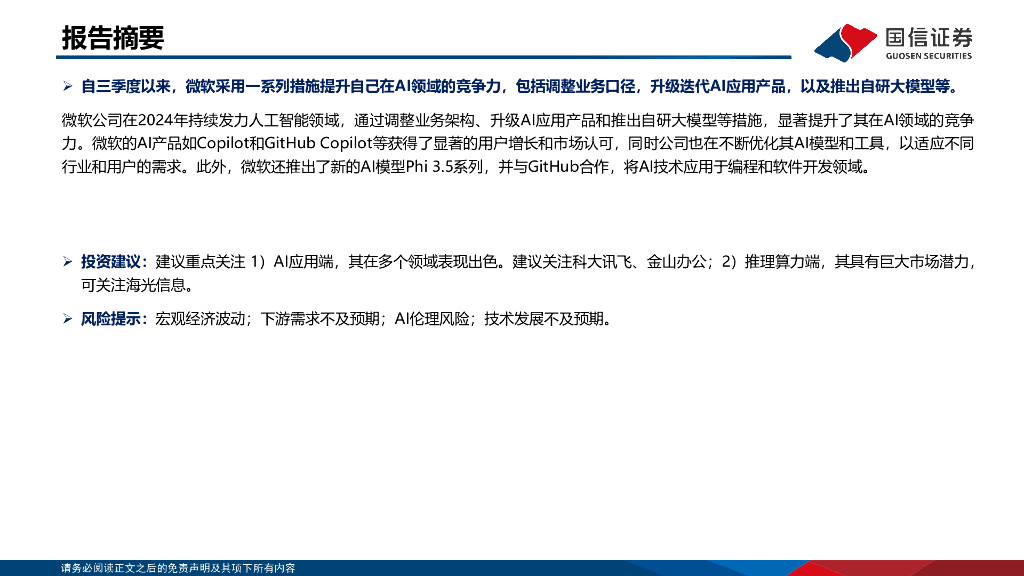The height and width of the screenshot is (576, 1024).
Task: Click the 国信证券 company name text
Action: pos(929,38)
